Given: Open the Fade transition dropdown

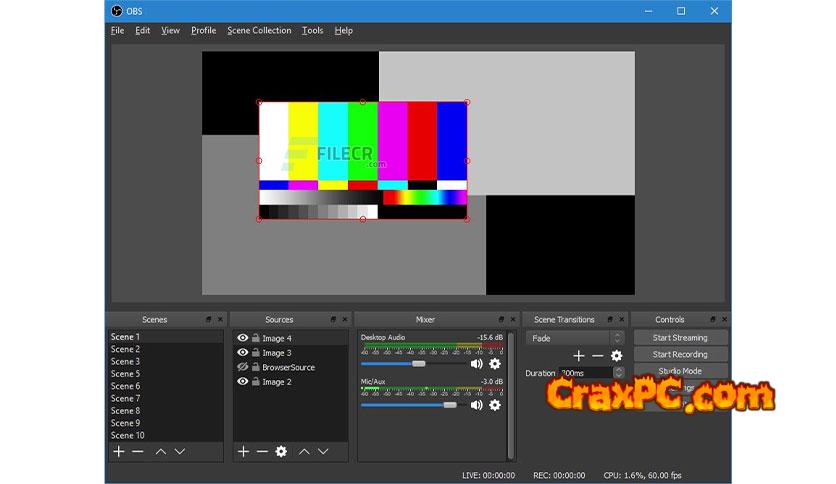Looking at the screenshot, I should coord(575,338).
